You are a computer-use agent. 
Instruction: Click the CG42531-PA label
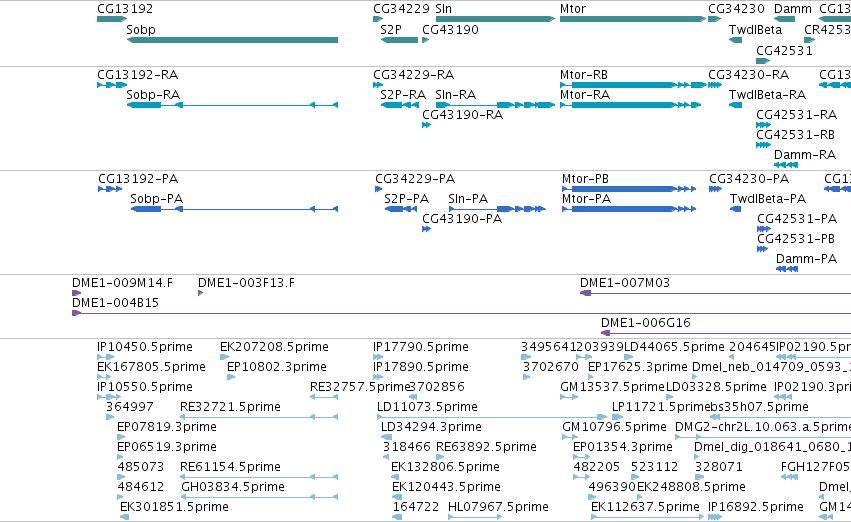pyautogui.click(x=797, y=219)
